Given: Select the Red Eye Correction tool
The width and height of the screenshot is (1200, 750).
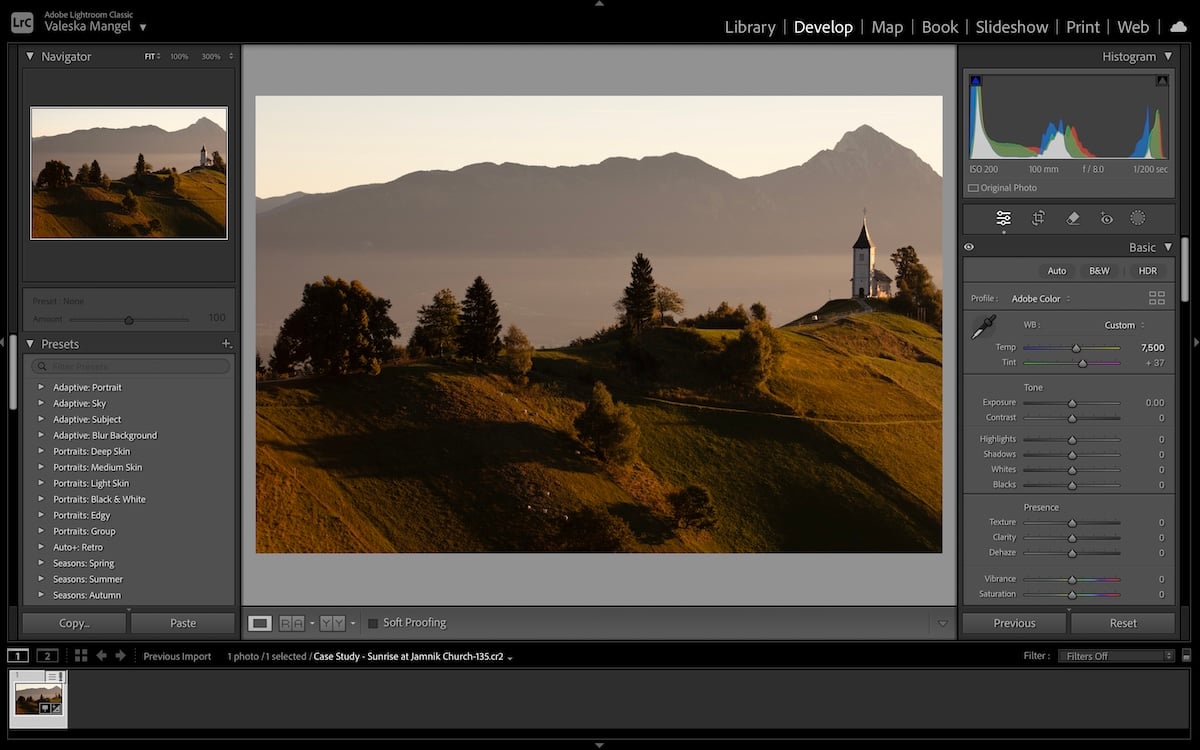Looking at the screenshot, I should (x=1107, y=217).
